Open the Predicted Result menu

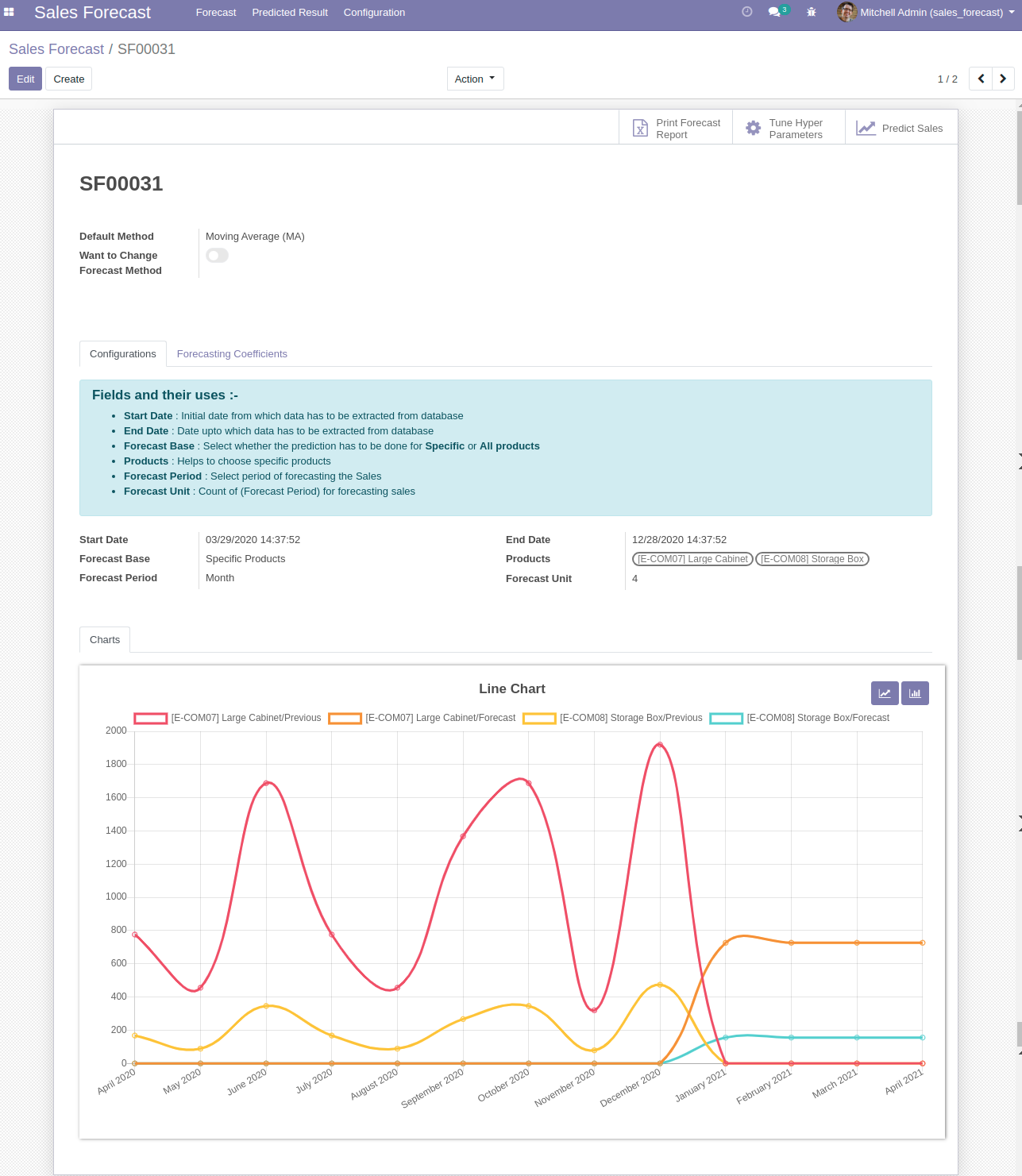pos(290,12)
